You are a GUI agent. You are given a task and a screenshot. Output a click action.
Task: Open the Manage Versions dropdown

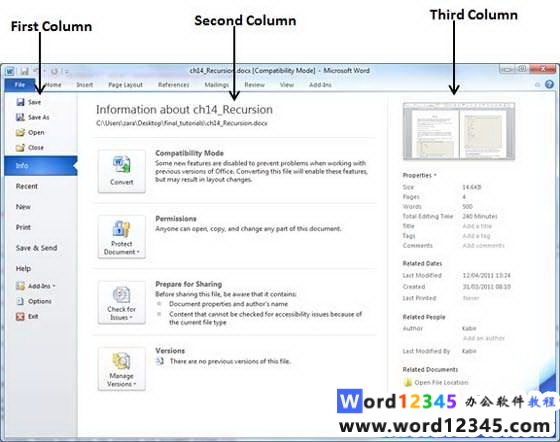122,368
